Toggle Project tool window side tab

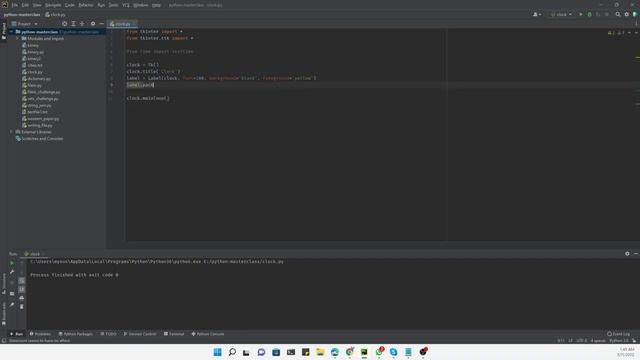pyautogui.click(x=4, y=31)
